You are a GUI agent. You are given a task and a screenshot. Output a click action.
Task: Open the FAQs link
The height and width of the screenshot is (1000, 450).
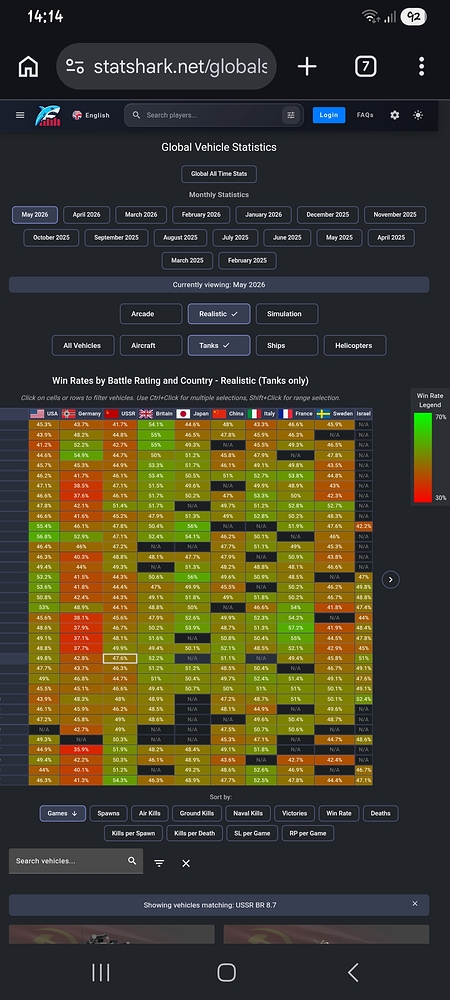[365, 115]
